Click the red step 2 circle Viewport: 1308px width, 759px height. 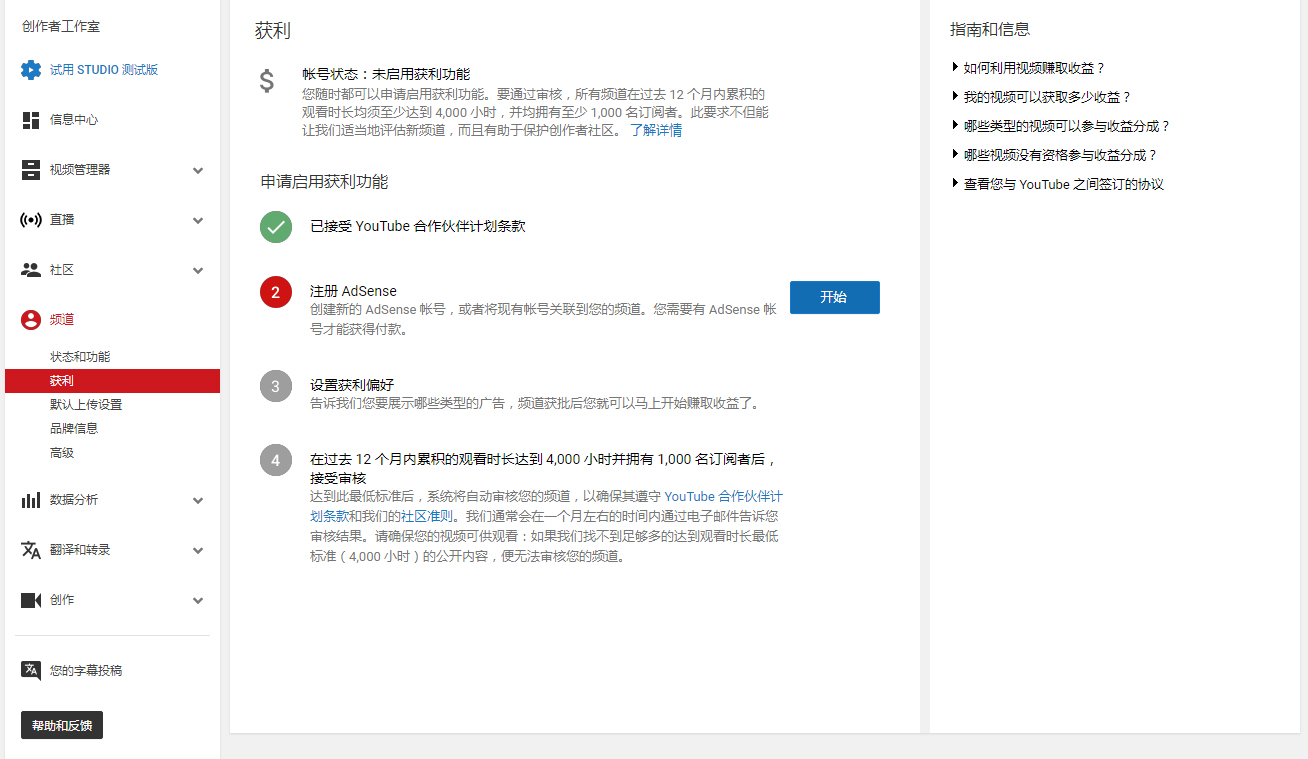[x=276, y=292]
